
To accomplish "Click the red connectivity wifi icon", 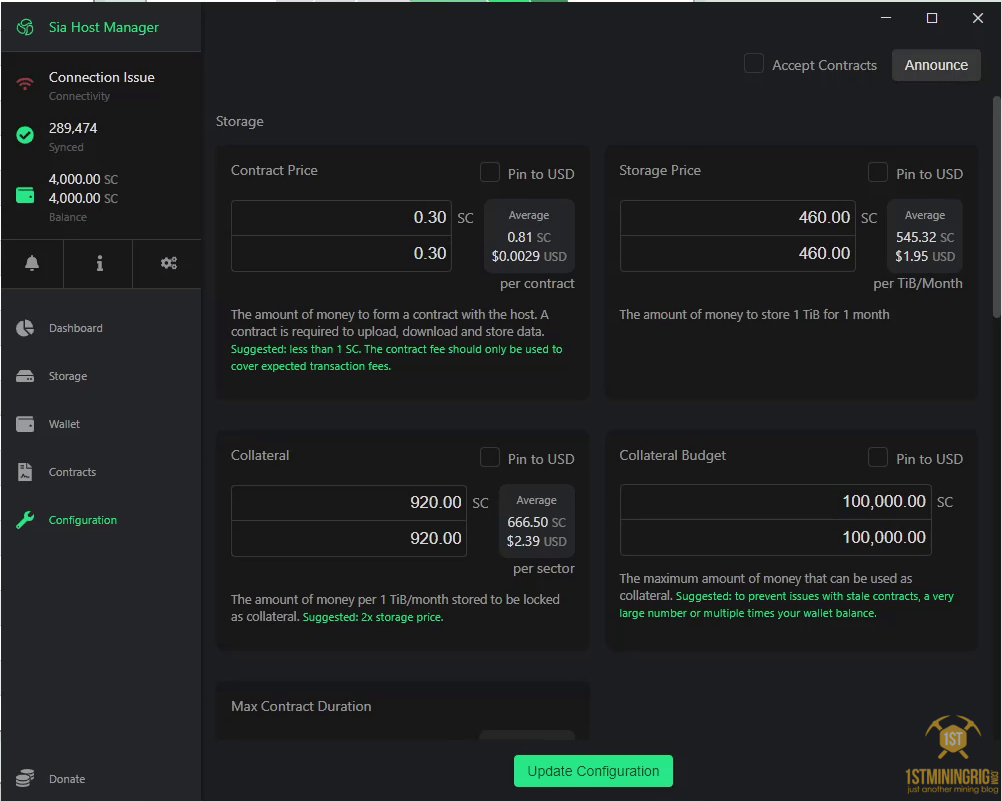I will point(25,84).
